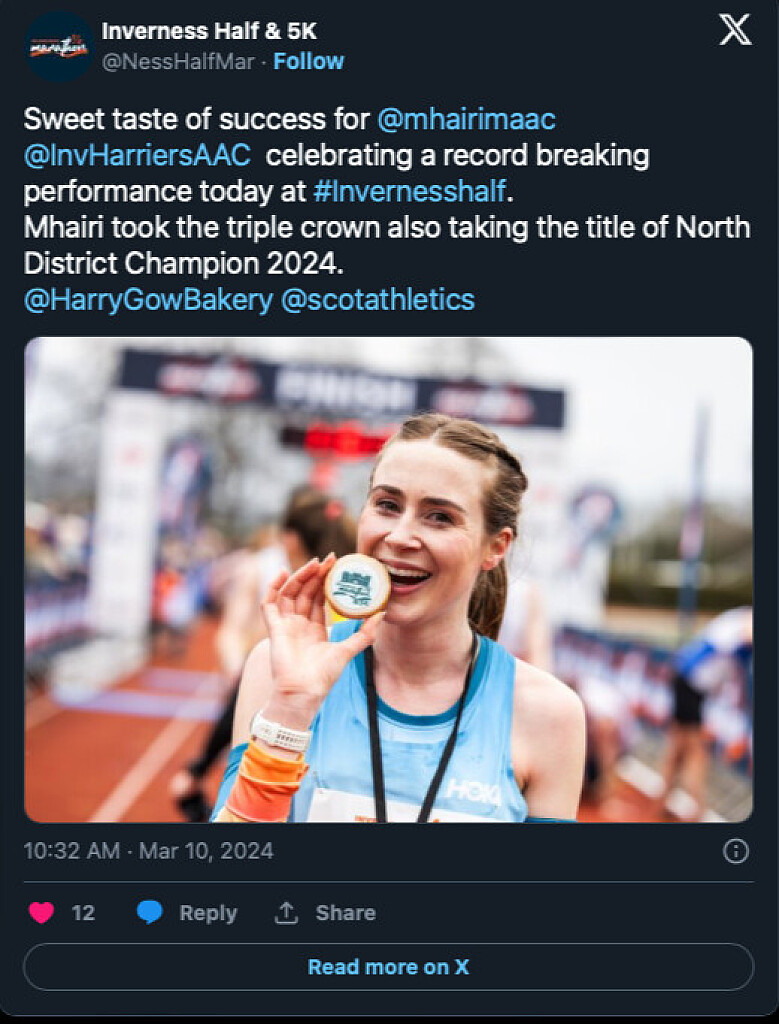Open the runner photo in the tweet
779x1024 pixels.
tap(388, 579)
